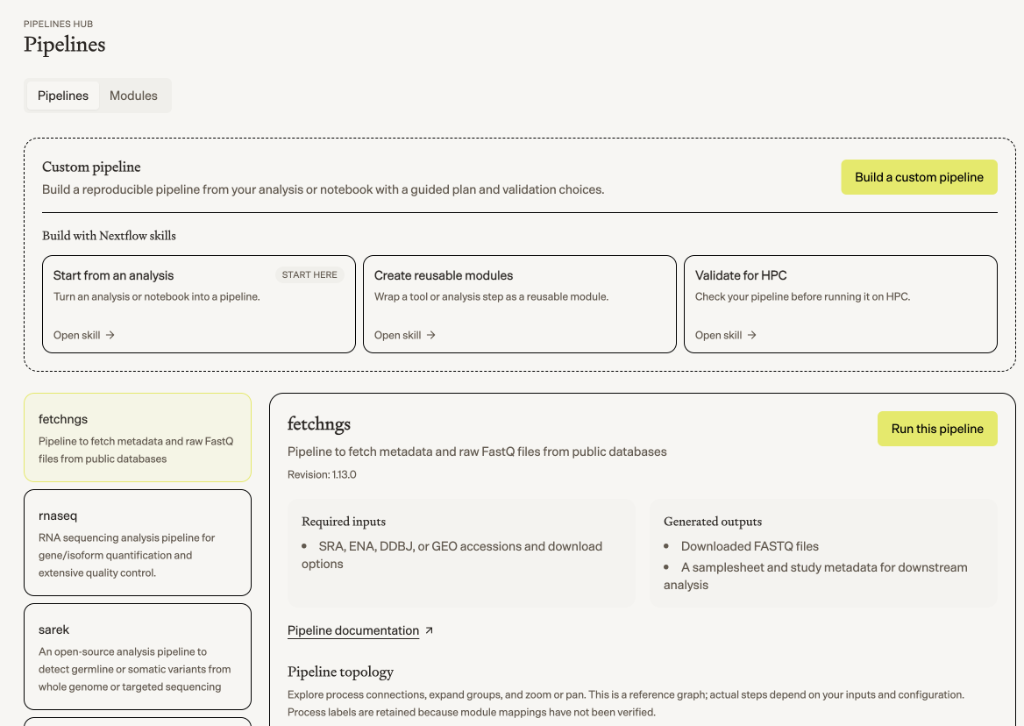
Task: Click the START HERE badge
Action: click(310, 275)
